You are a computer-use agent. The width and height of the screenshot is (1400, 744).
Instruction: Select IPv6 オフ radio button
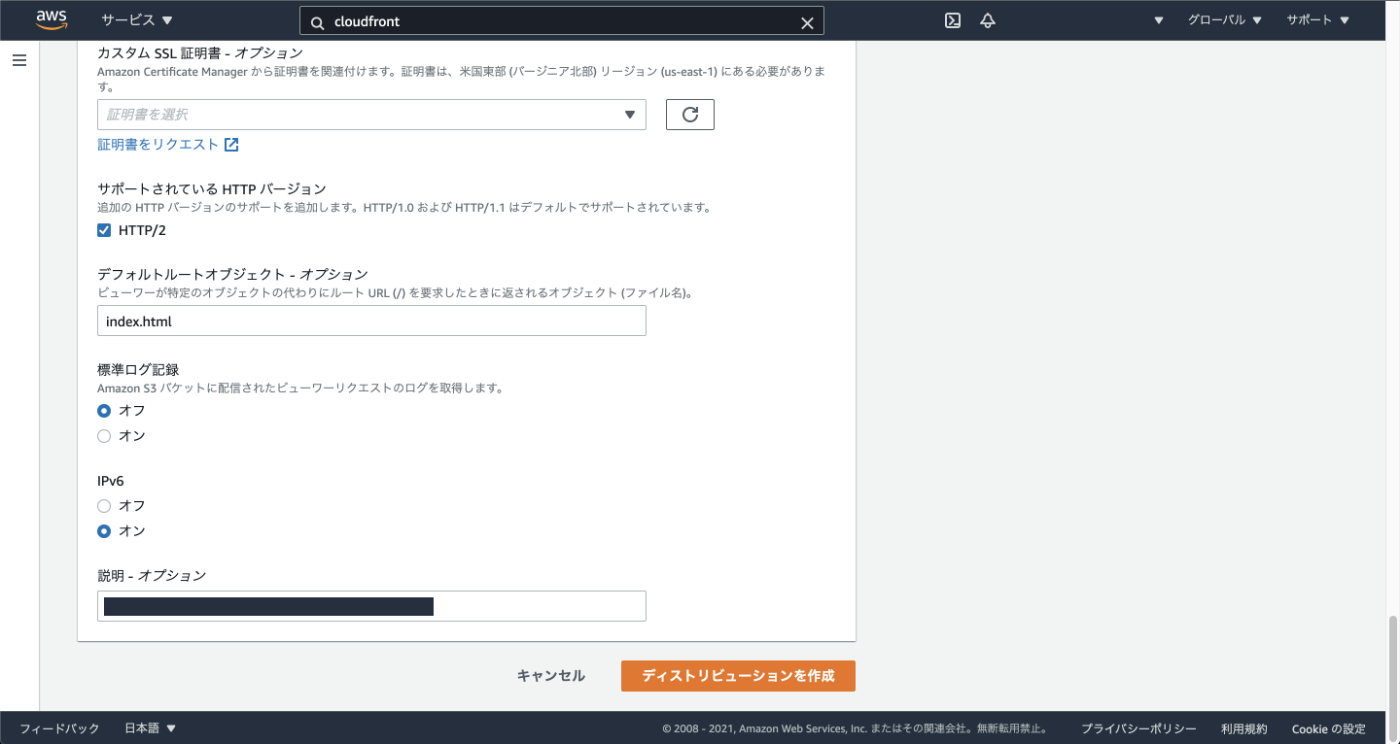104,506
